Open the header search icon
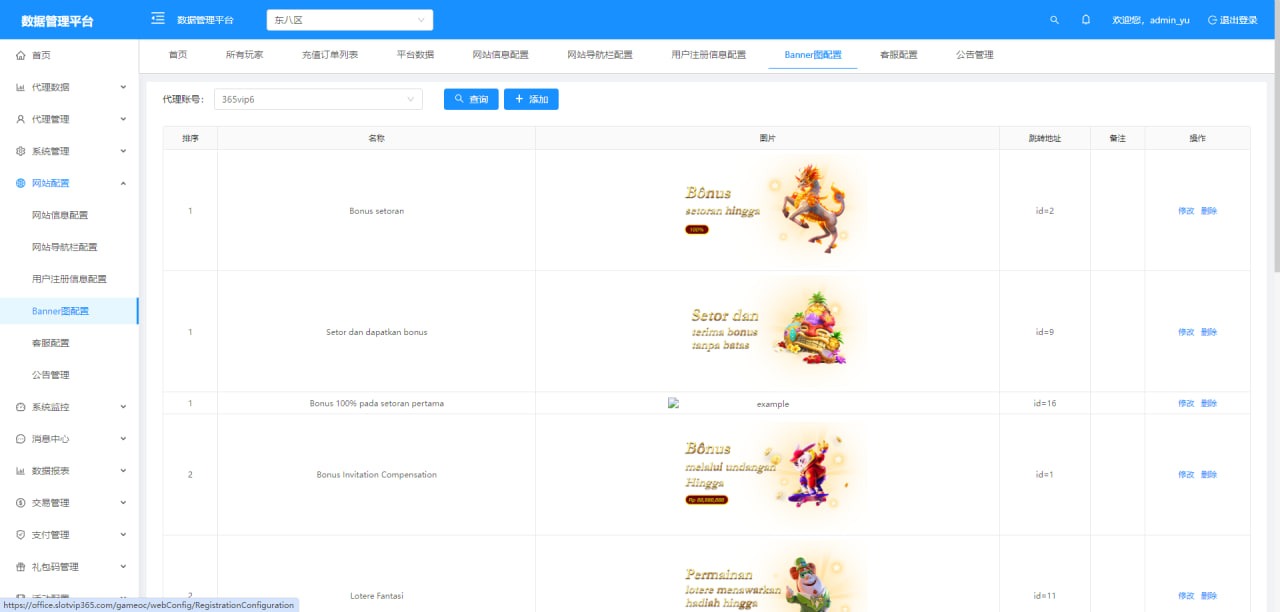The image size is (1280, 612). [1054, 20]
